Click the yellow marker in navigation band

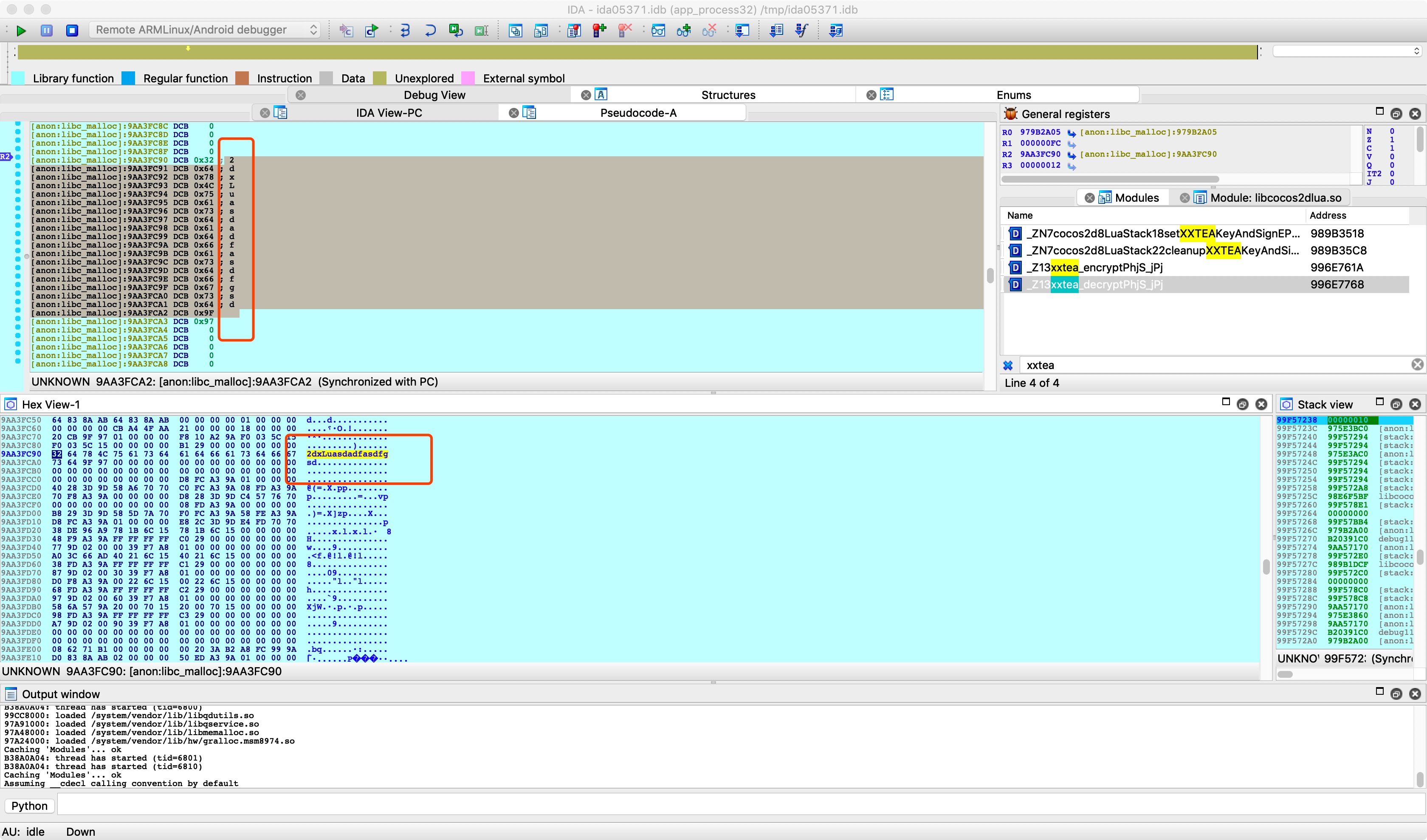click(188, 49)
